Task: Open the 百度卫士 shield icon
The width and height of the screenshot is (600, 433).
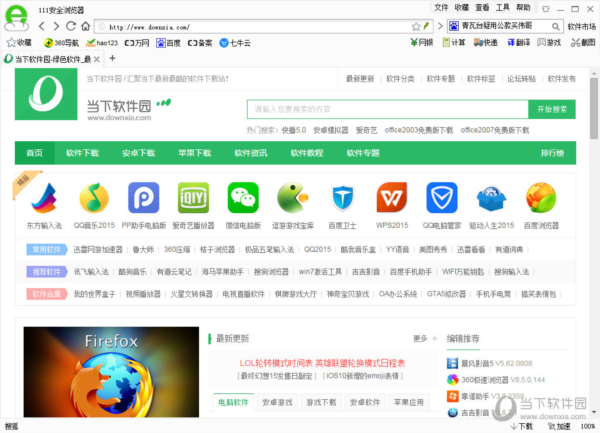Action: (x=342, y=198)
